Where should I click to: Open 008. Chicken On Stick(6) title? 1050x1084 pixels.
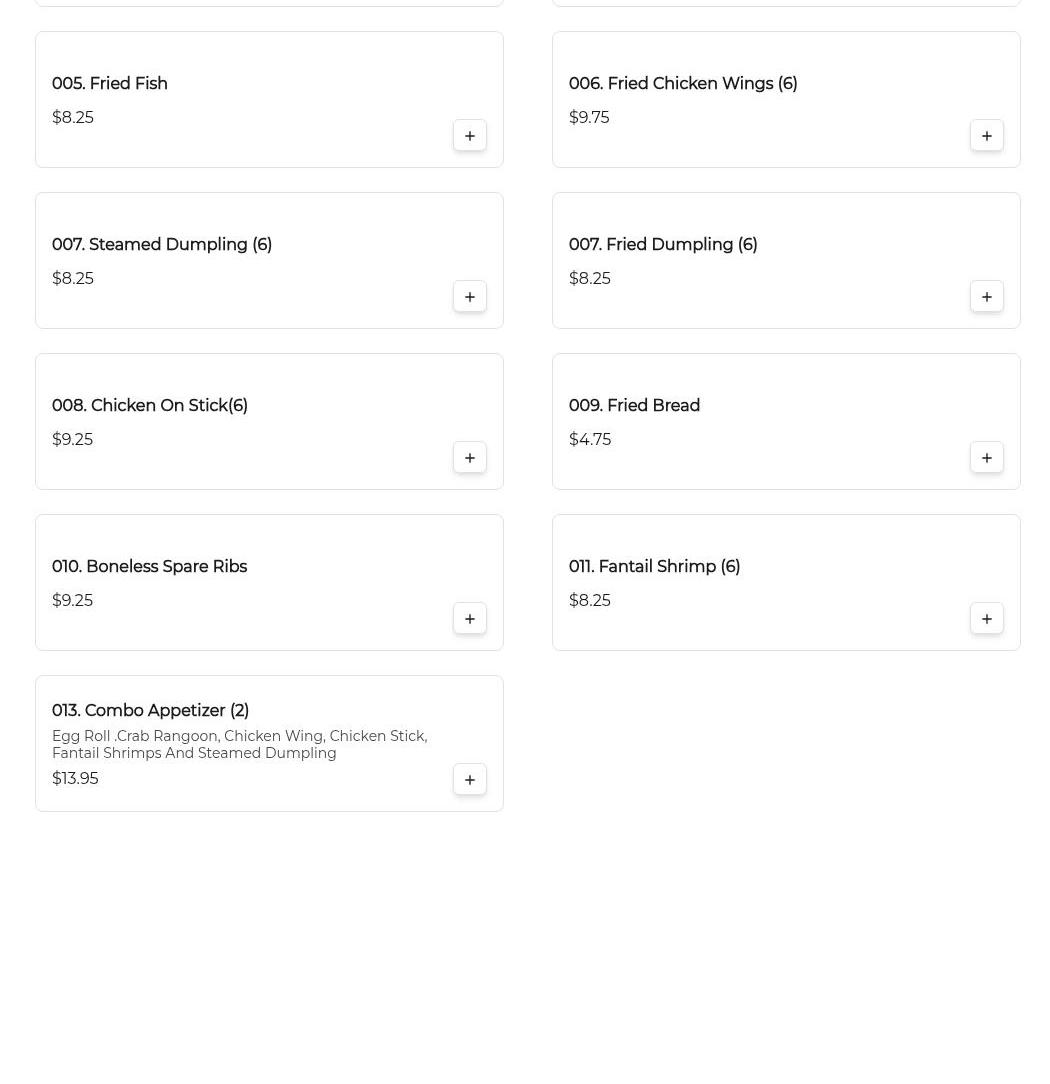(x=150, y=405)
